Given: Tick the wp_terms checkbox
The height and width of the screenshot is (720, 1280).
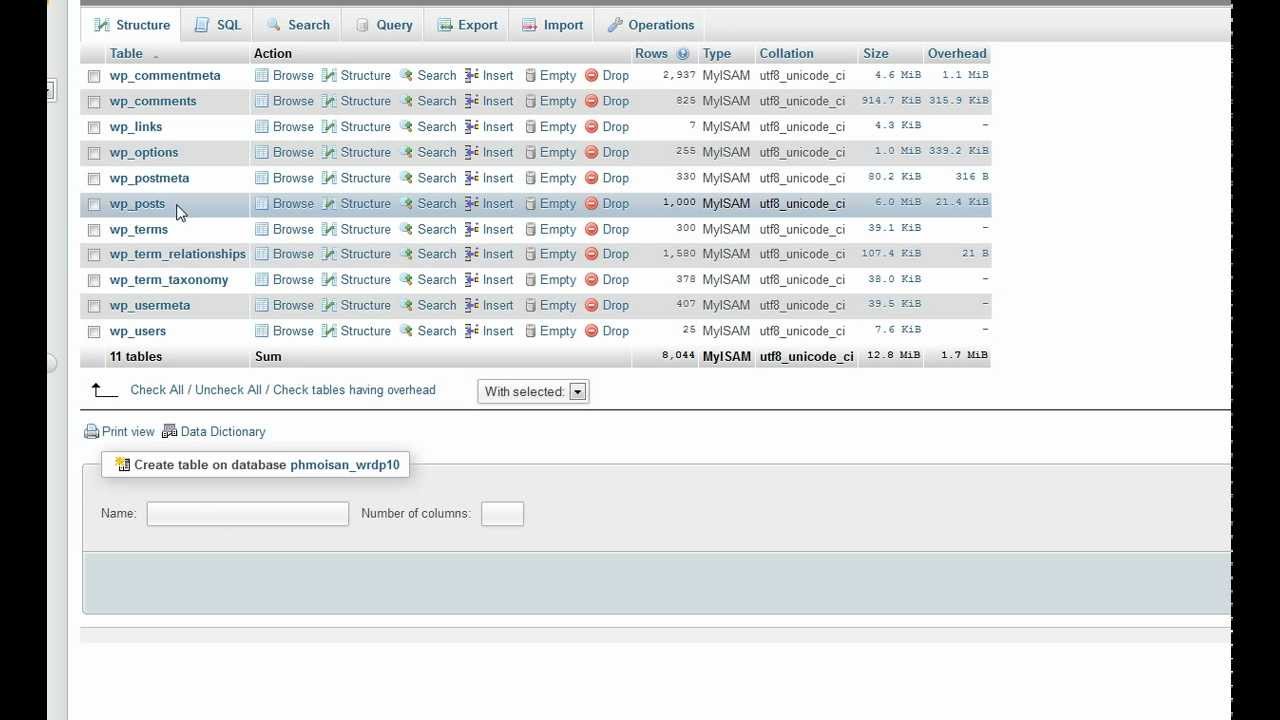Looking at the screenshot, I should pyautogui.click(x=94, y=230).
